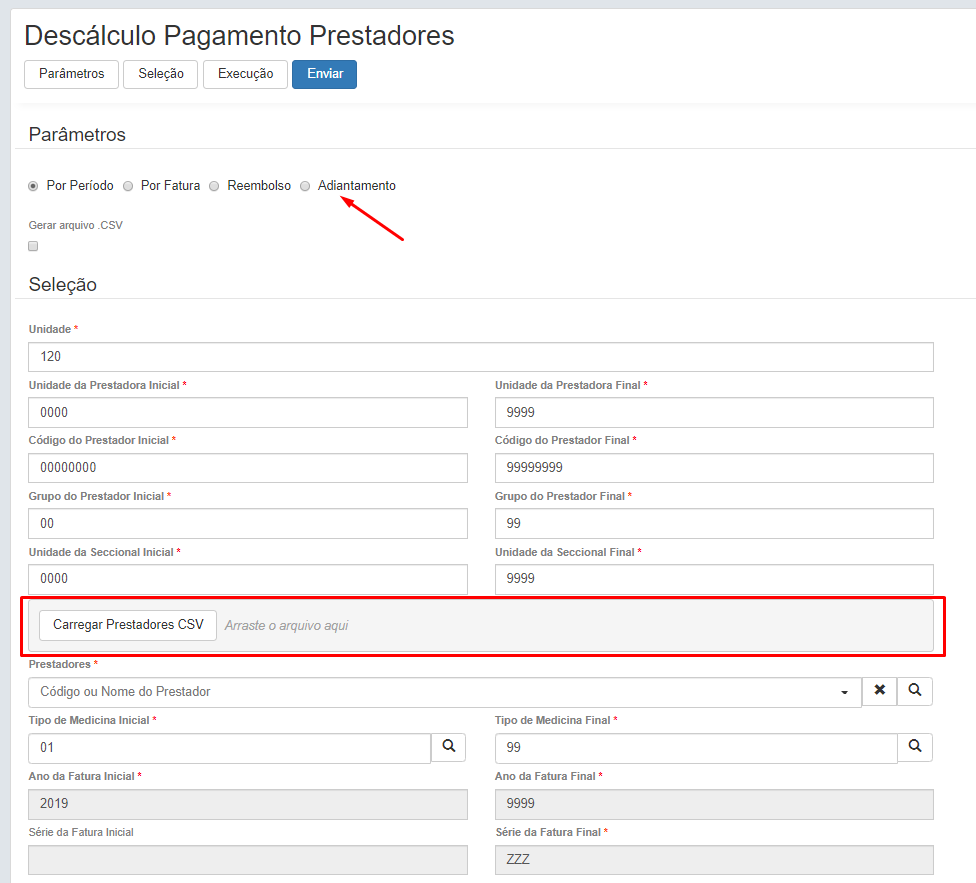The image size is (976, 883).
Task: Go to the Parâmetros tab button
Action: [x=71, y=75]
